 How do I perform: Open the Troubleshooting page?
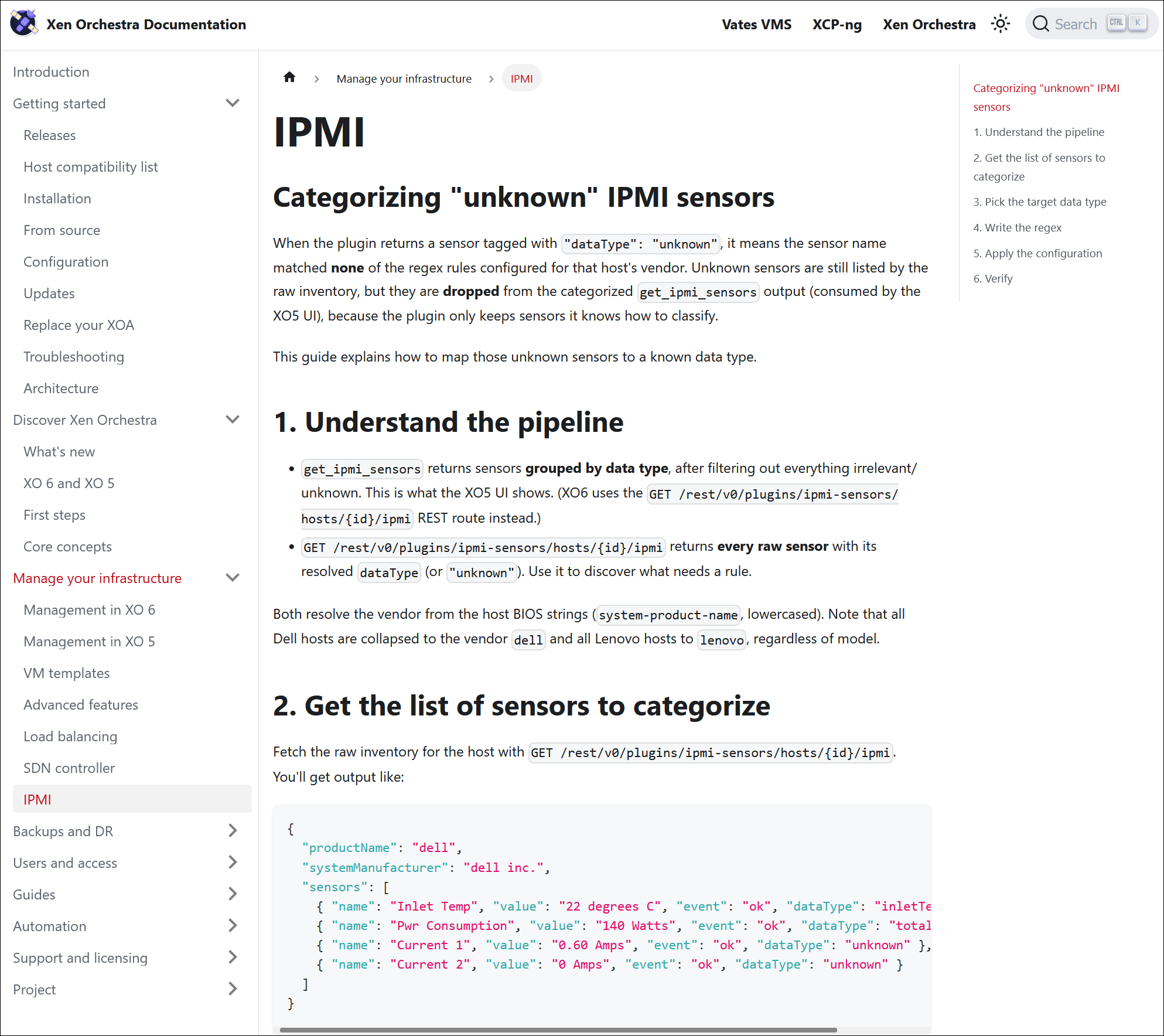pos(74,357)
